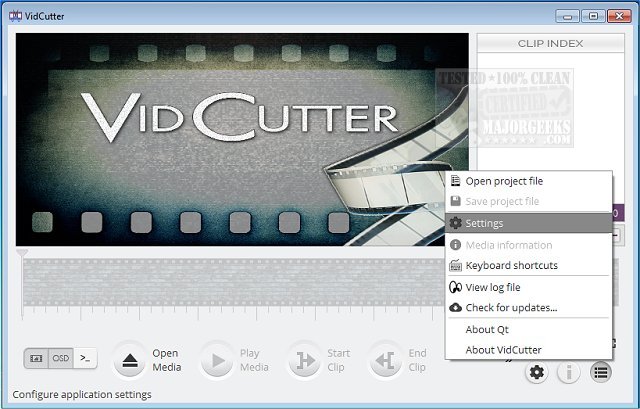Toggle the OSD on-screen display button
This screenshot has height=409, width=640.
point(60,358)
